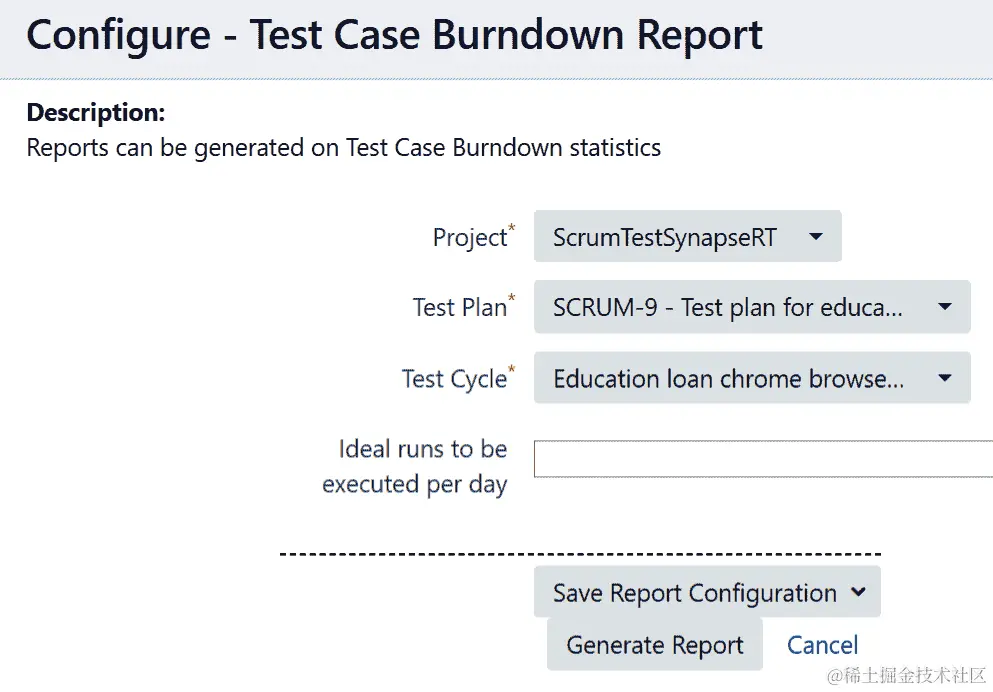
Task: Click the Ideal runs to be executed label
Action: pyautogui.click(x=421, y=466)
